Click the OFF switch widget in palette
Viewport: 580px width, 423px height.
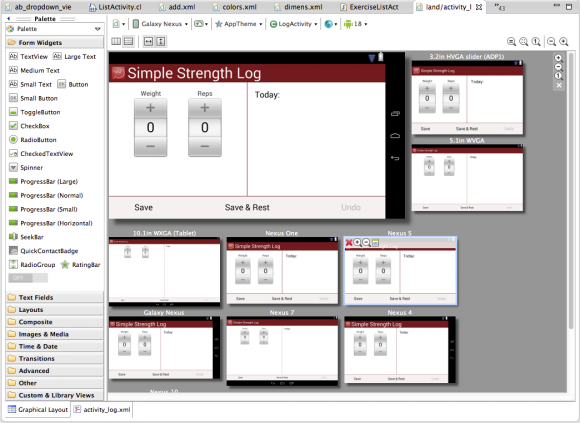tap(28, 278)
